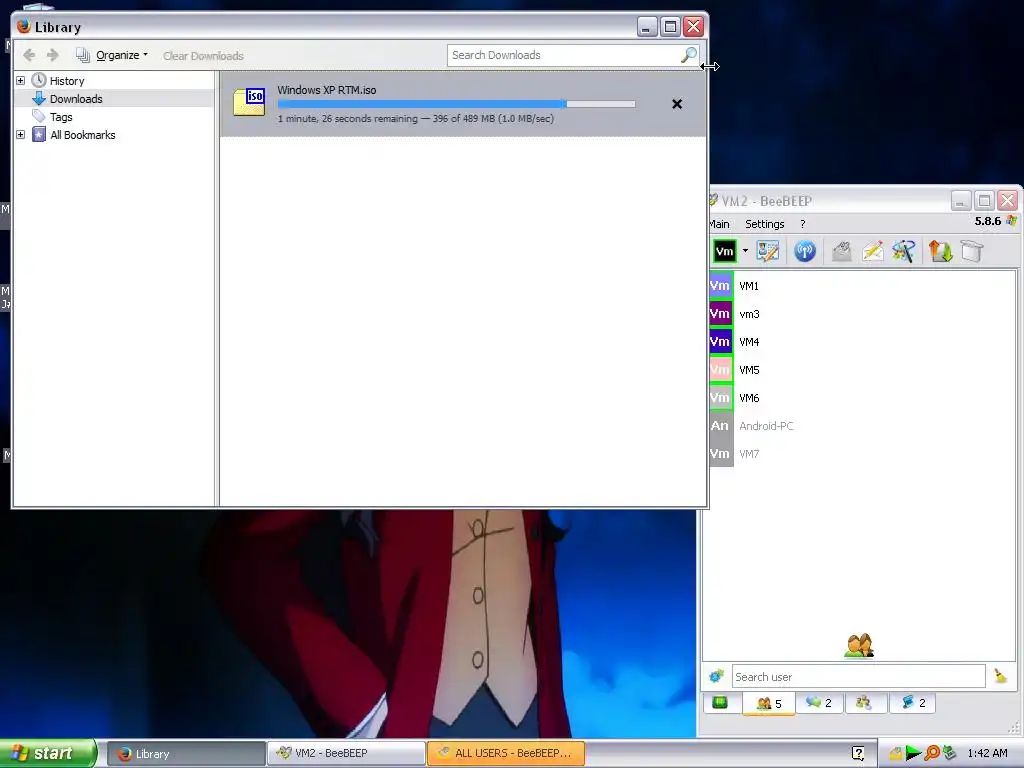Viewport: 1024px width, 768px height.
Task: Select Tags in the Library sidebar
Action: (61, 117)
